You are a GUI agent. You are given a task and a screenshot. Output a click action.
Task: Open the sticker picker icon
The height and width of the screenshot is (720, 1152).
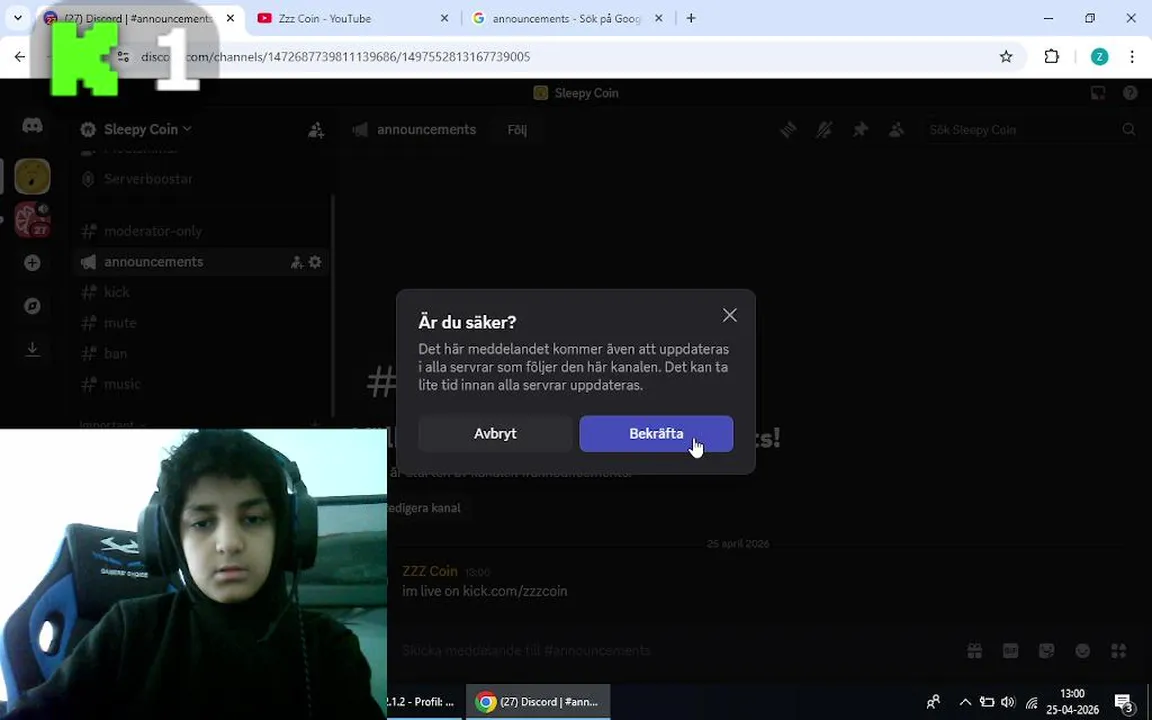1046,651
